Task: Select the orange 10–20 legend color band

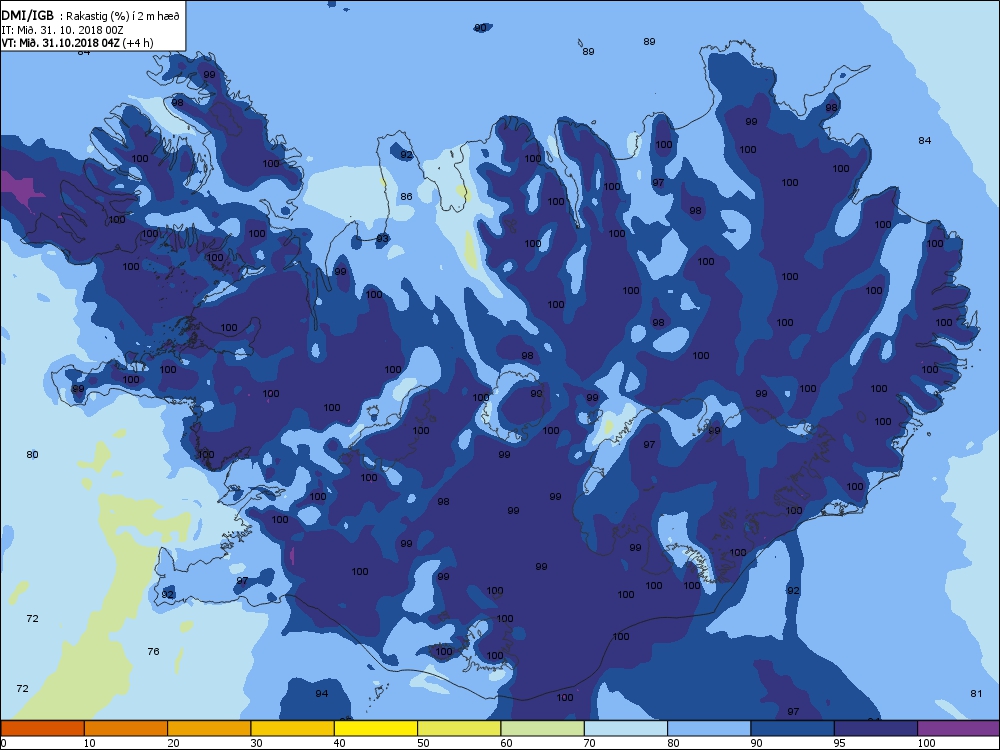Action: [126, 728]
